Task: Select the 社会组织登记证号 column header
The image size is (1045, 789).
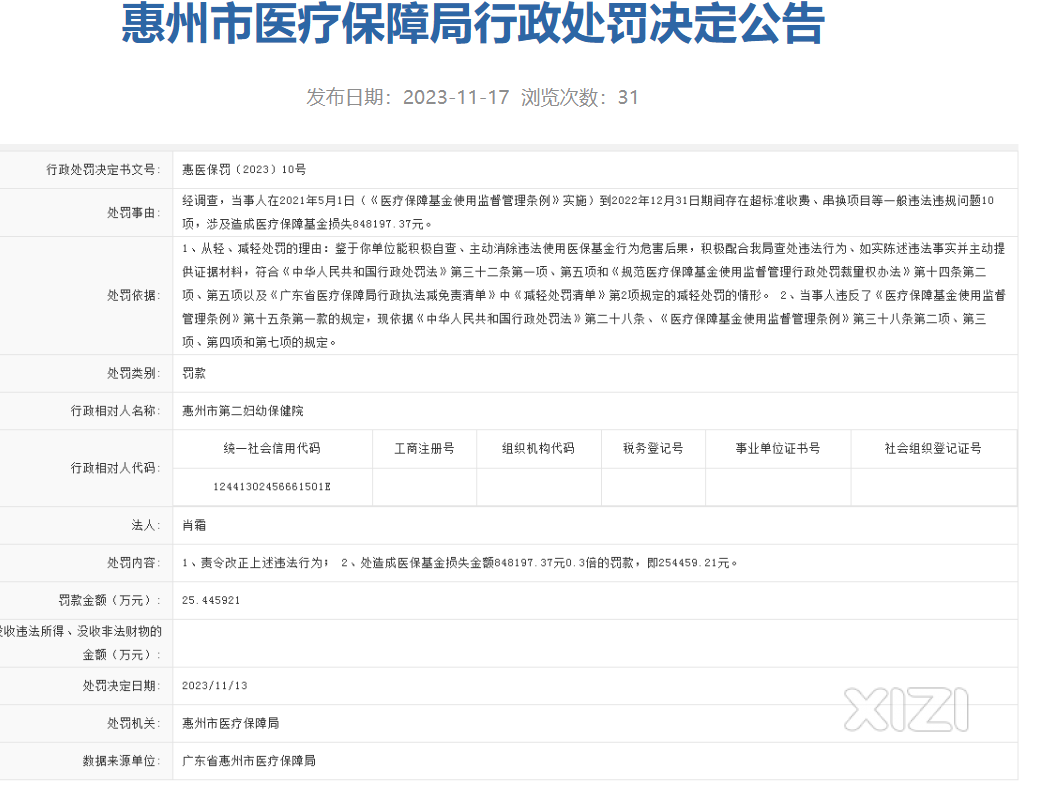Action: (933, 448)
